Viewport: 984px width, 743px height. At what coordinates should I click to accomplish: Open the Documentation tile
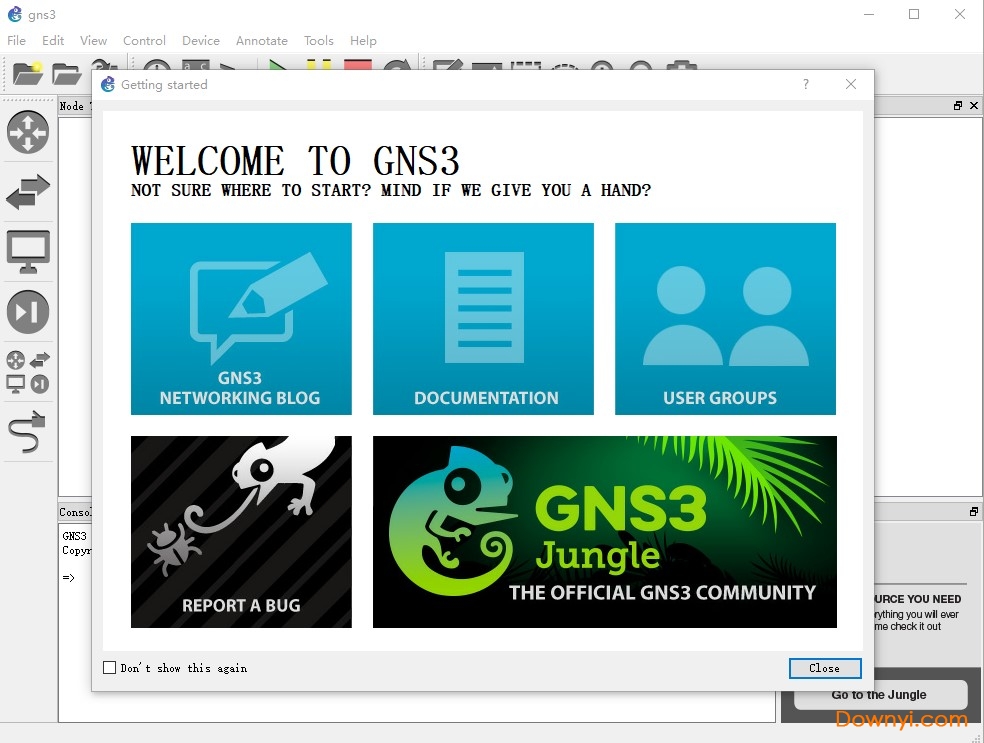[x=483, y=319]
